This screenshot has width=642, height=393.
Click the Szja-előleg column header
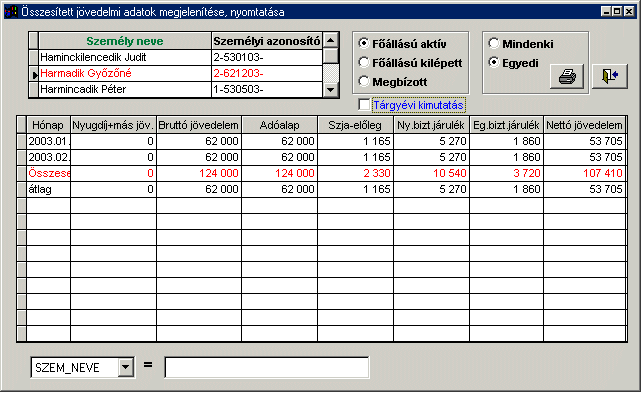click(355, 125)
